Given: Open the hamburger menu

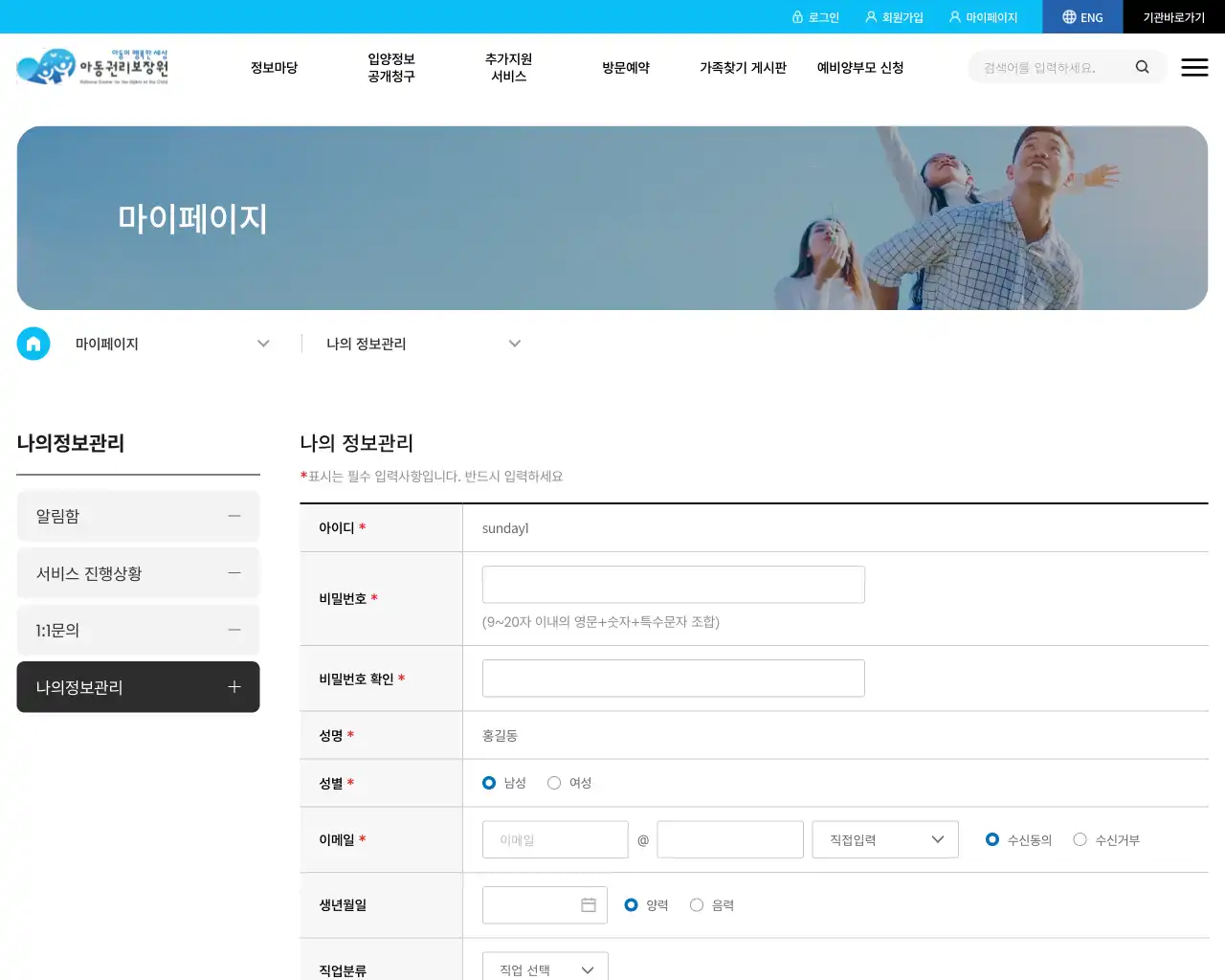Looking at the screenshot, I should pos(1194,67).
